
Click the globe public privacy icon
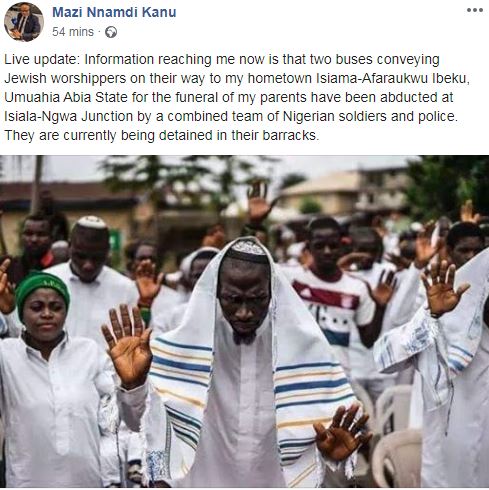coord(111,32)
